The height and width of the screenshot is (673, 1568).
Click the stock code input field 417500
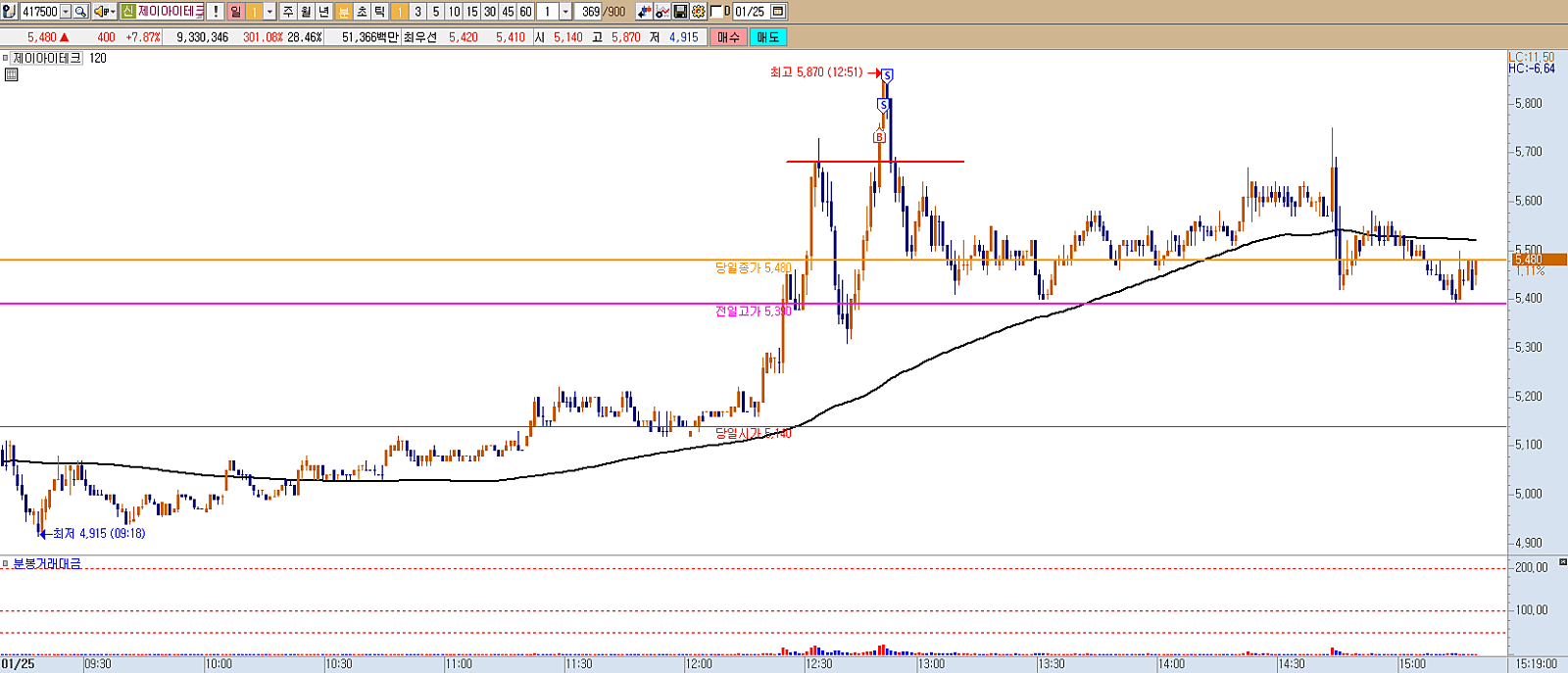(x=40, y=12)
